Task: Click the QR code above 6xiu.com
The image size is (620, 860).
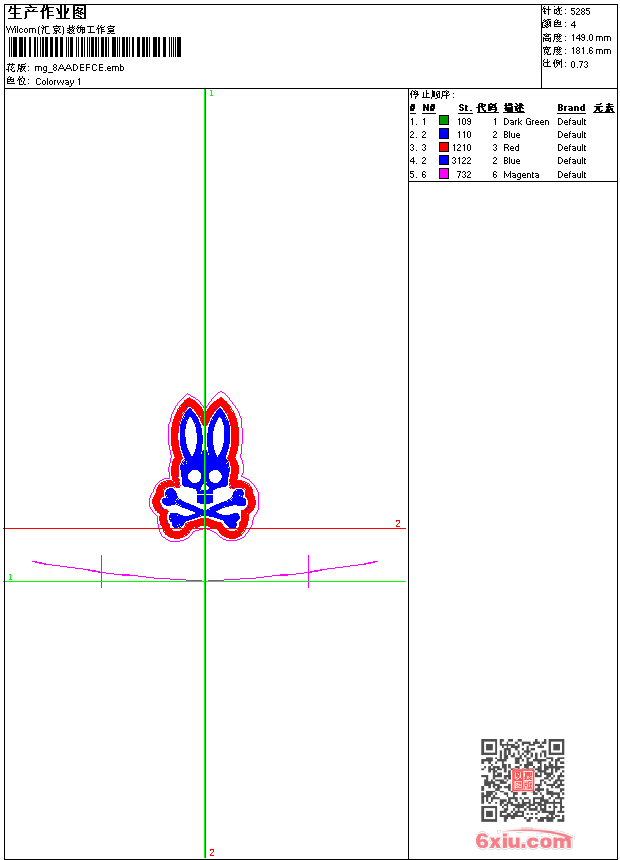Action: click(x=522, y=780)
